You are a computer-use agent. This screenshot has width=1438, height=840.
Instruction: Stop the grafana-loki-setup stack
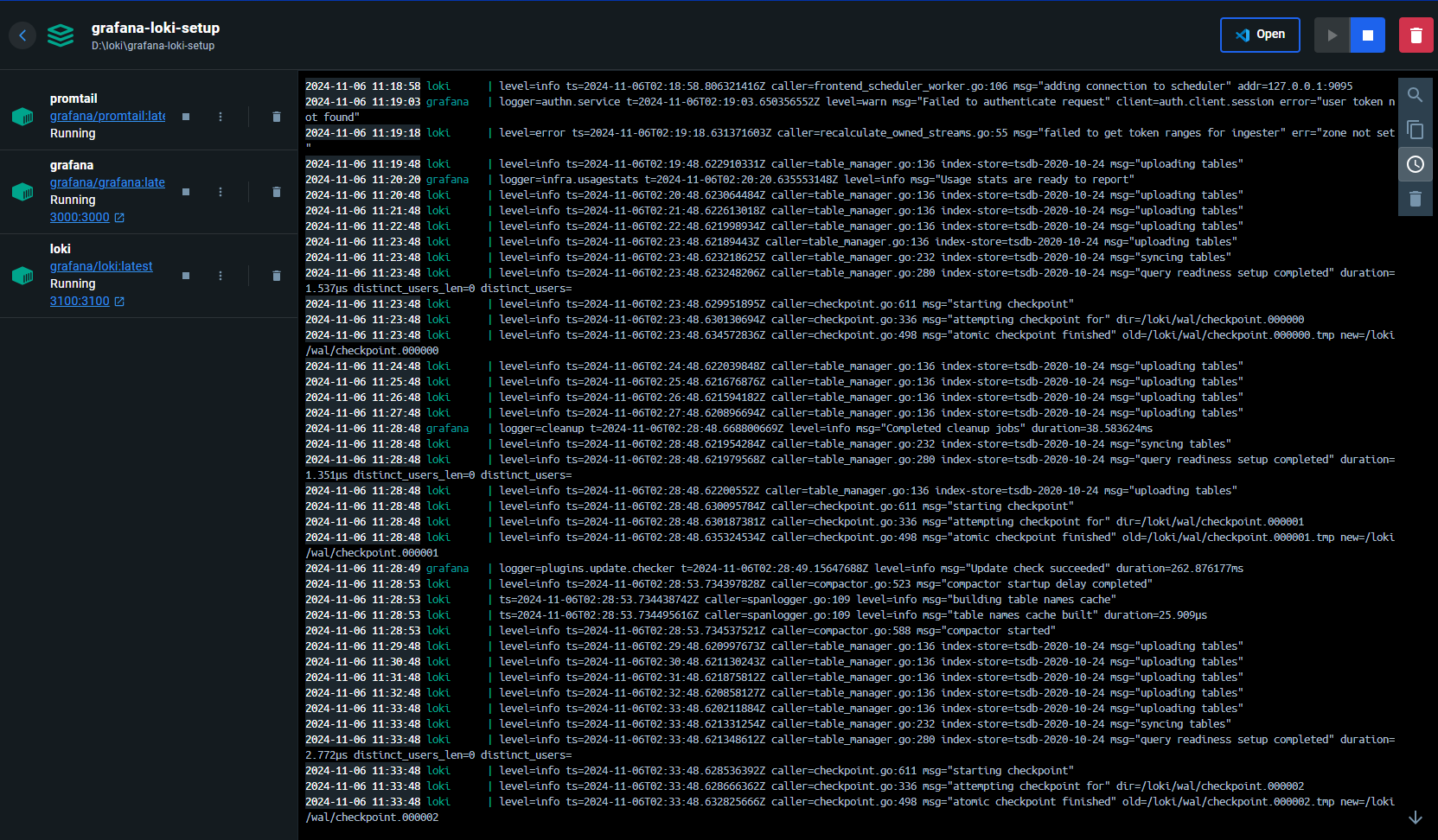(x=1368, y=35)
